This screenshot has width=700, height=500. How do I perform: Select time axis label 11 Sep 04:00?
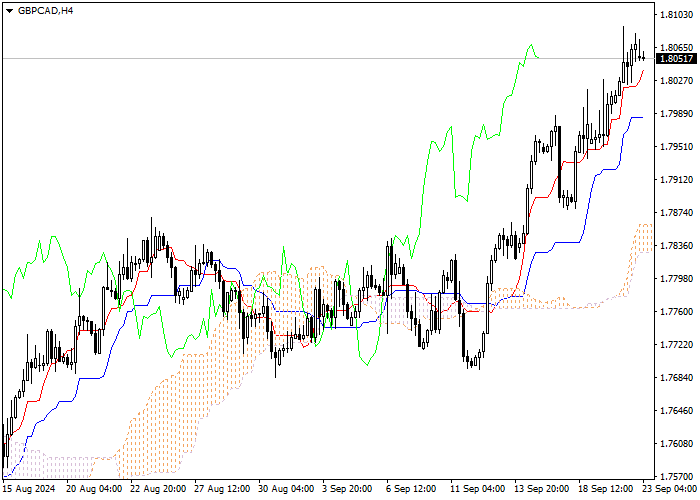pyautogui.click(x=478, y=489)
